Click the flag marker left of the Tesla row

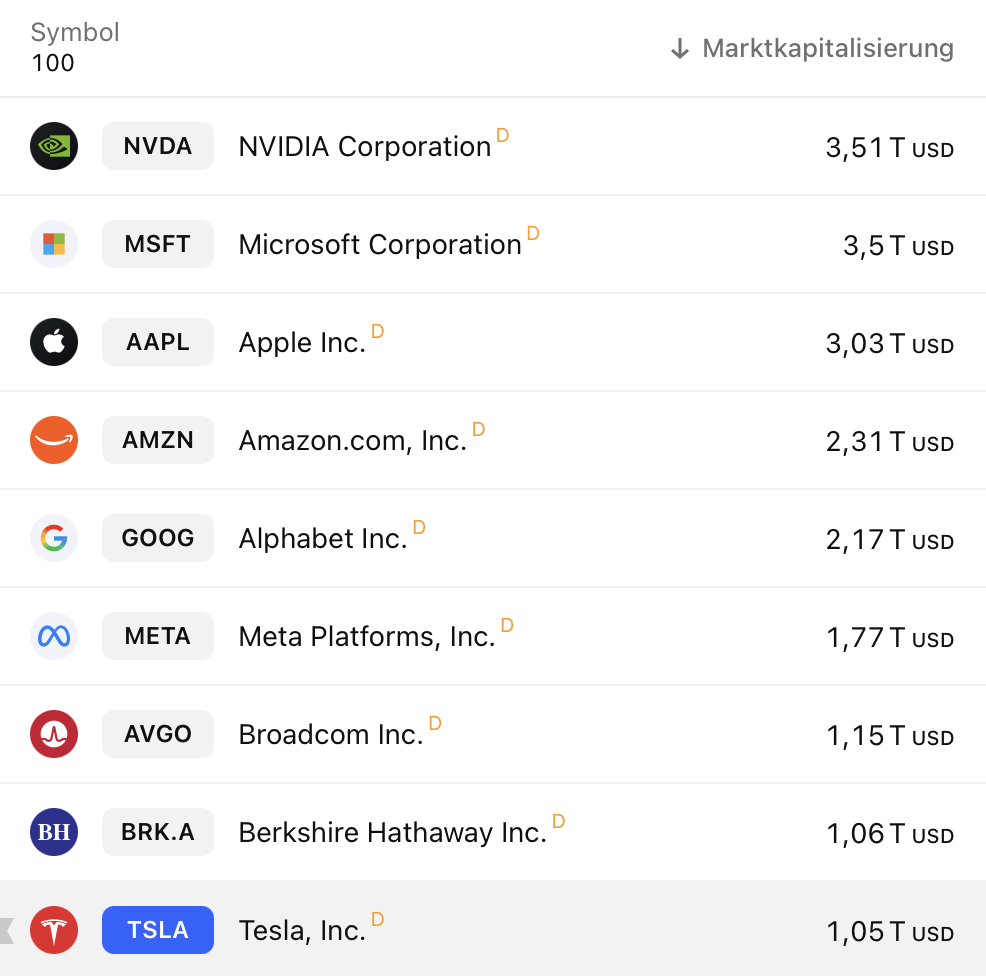[6, 931]
